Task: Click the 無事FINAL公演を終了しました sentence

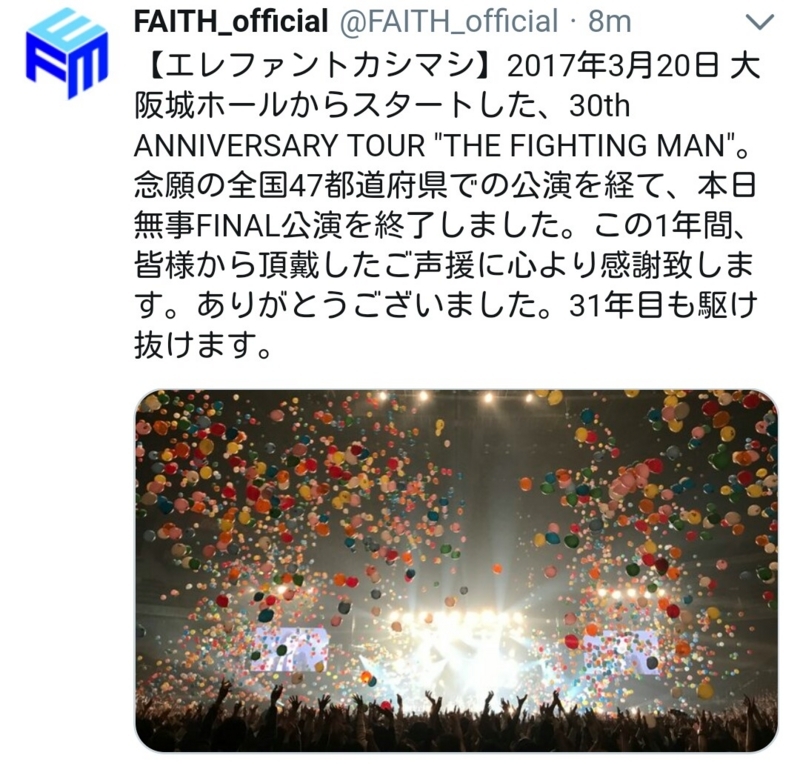Action: 361,225
